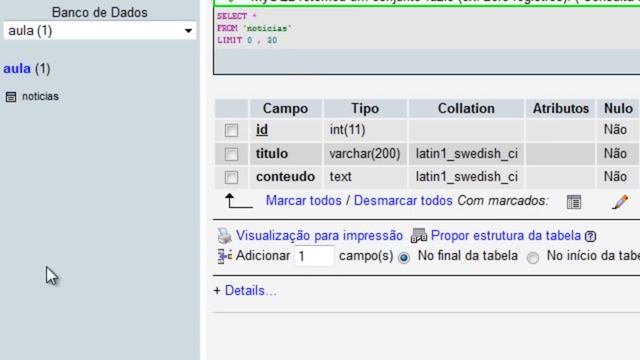Click the Banco de Dados label
The width and height of the screenshot is (640, 360).
[100, 13]
